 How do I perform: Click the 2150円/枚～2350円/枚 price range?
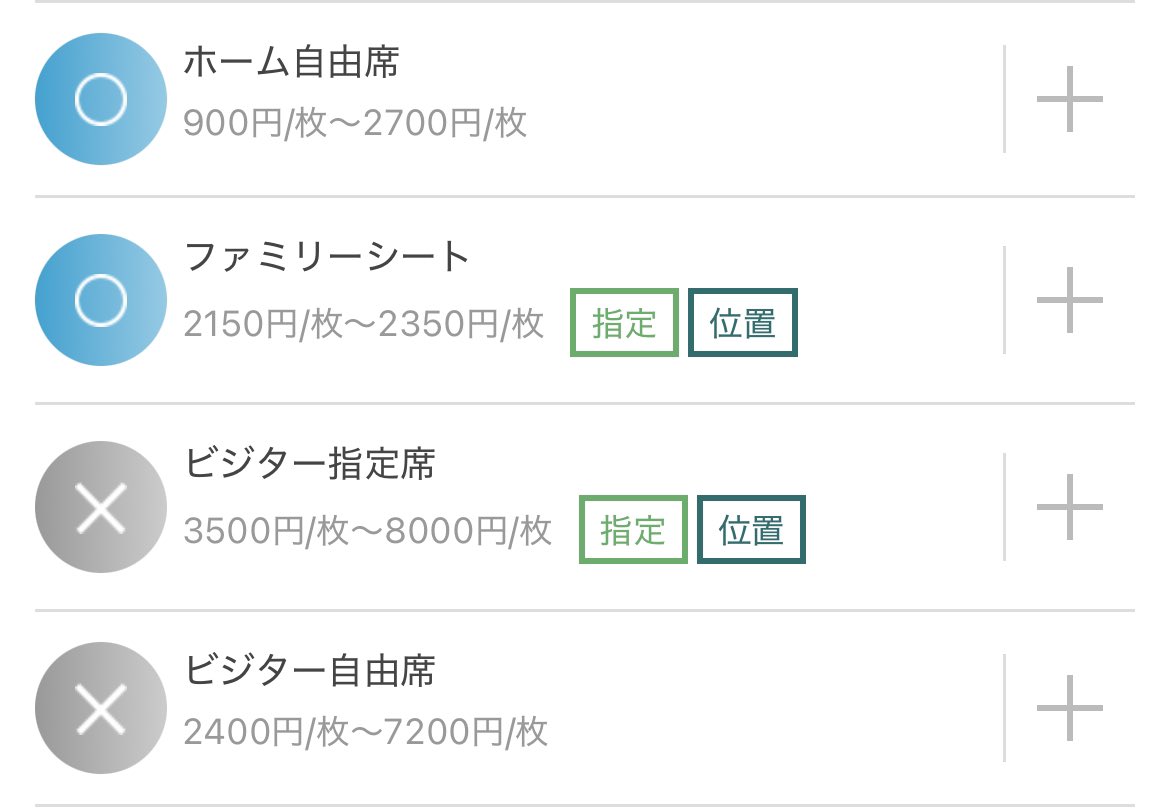[364, 324]
